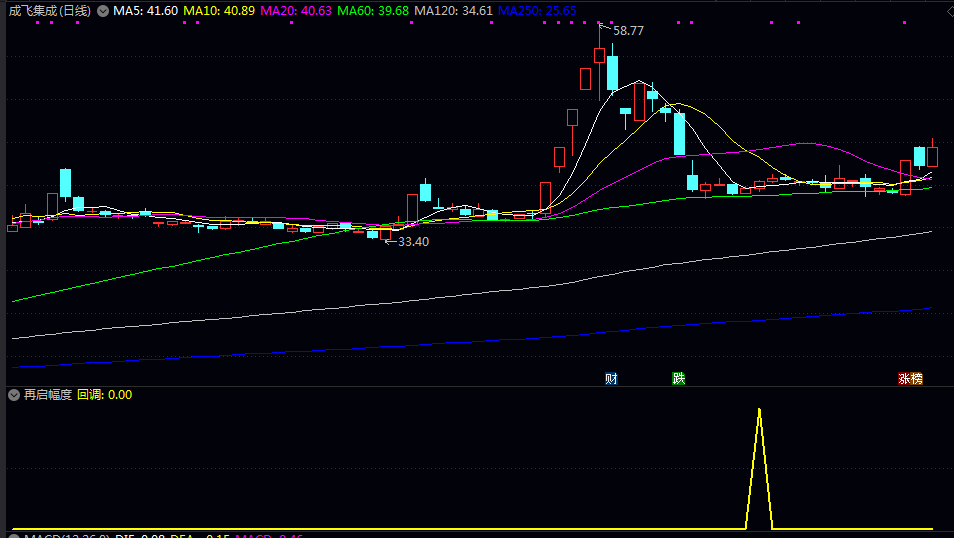Screen dimensions: 954x538
Task: Click the red 涨 marker icon
Action: coord(904,378)
